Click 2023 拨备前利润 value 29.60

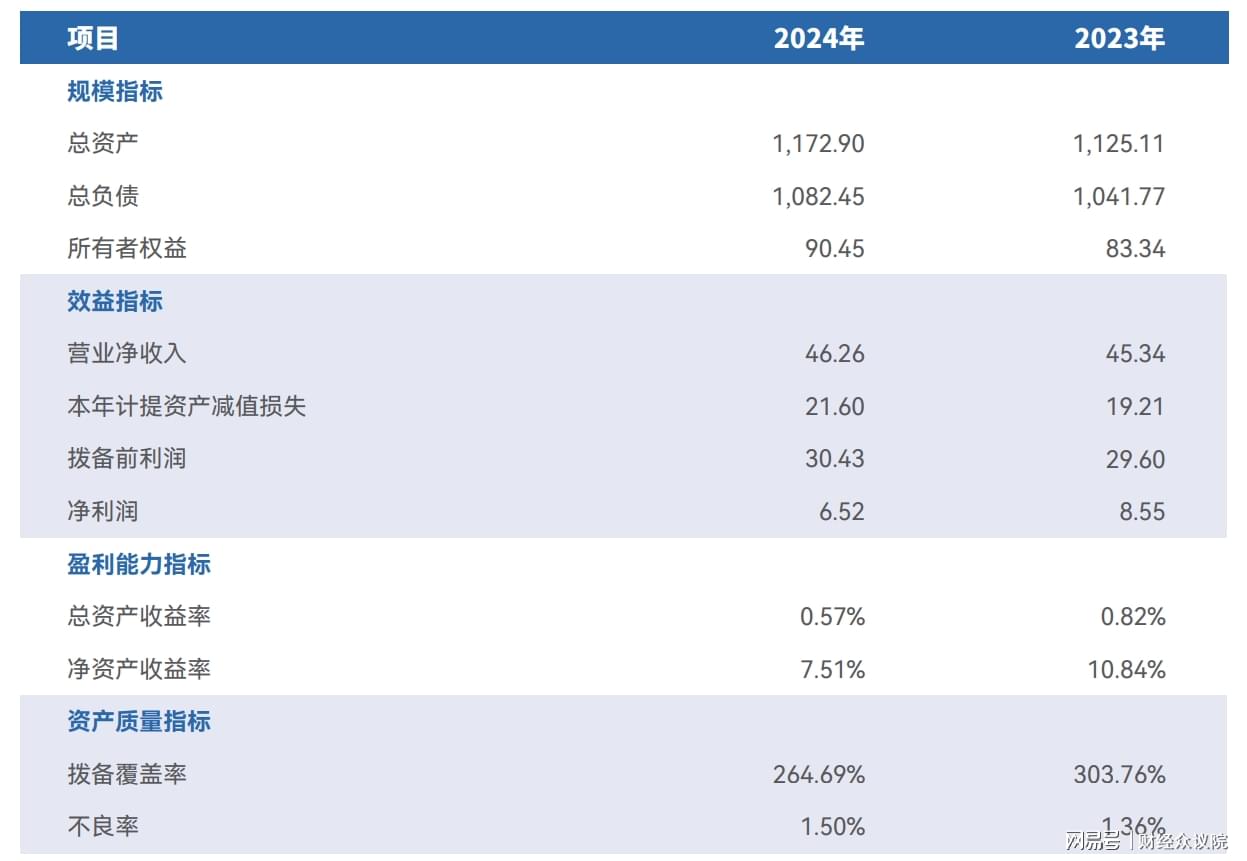[x=1135, y=459]
